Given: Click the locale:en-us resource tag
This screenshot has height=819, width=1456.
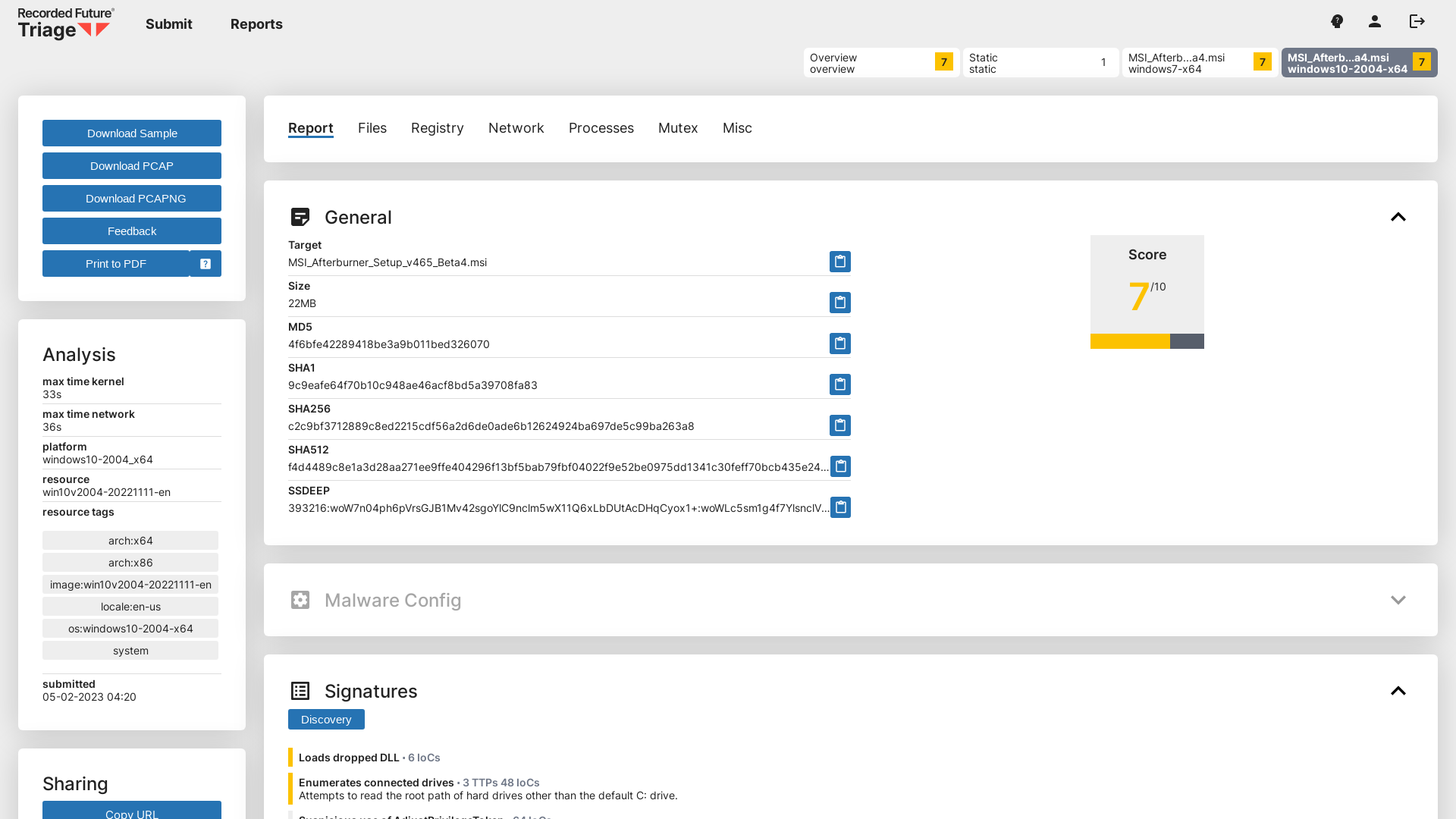Looking at the screenshot, I should point(130,607).
